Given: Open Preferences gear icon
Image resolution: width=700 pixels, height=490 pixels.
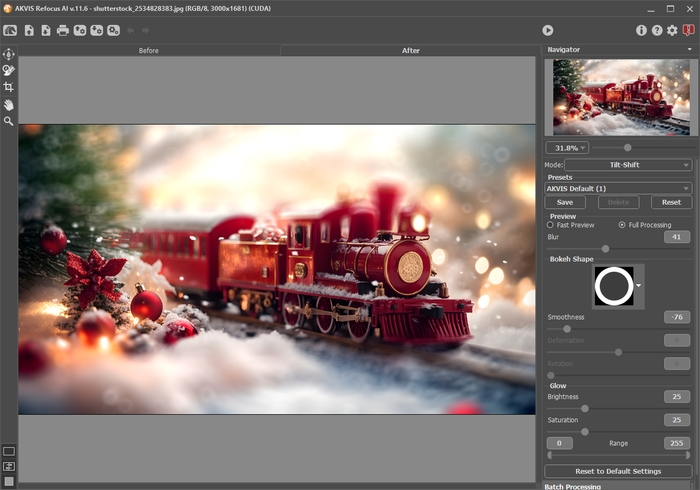Looking at the screenshot, I should pyautogui.click(x=672, y=30).
